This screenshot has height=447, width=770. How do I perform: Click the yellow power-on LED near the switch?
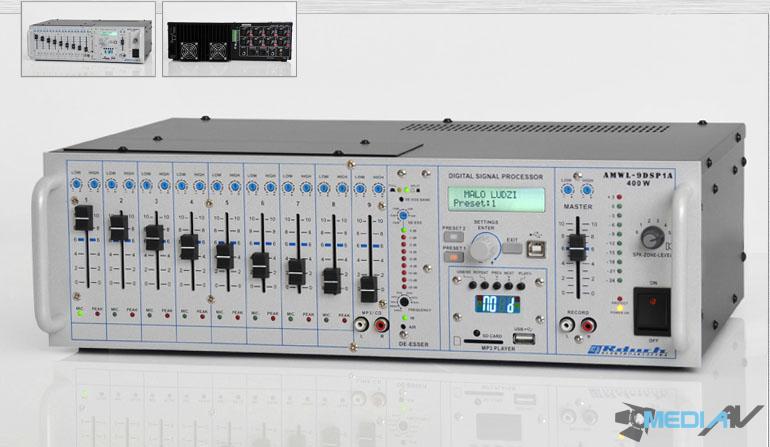point(620,308)
